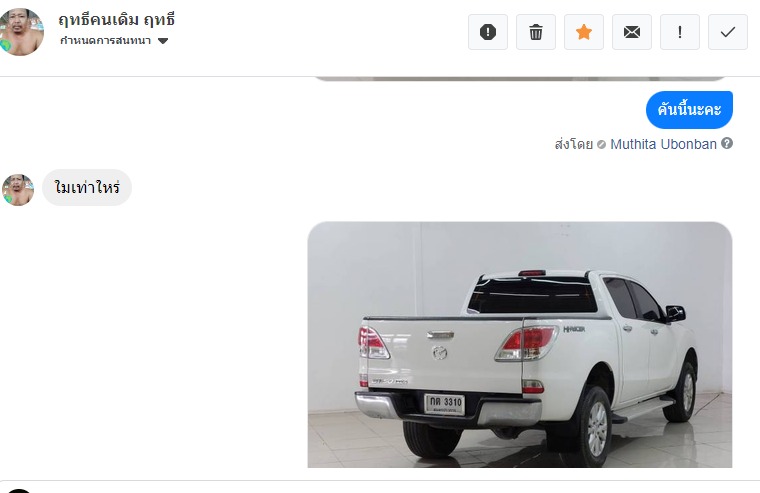
Task: Click the ส่งโดย sent-by label
Action: click(x=574, y=144)
